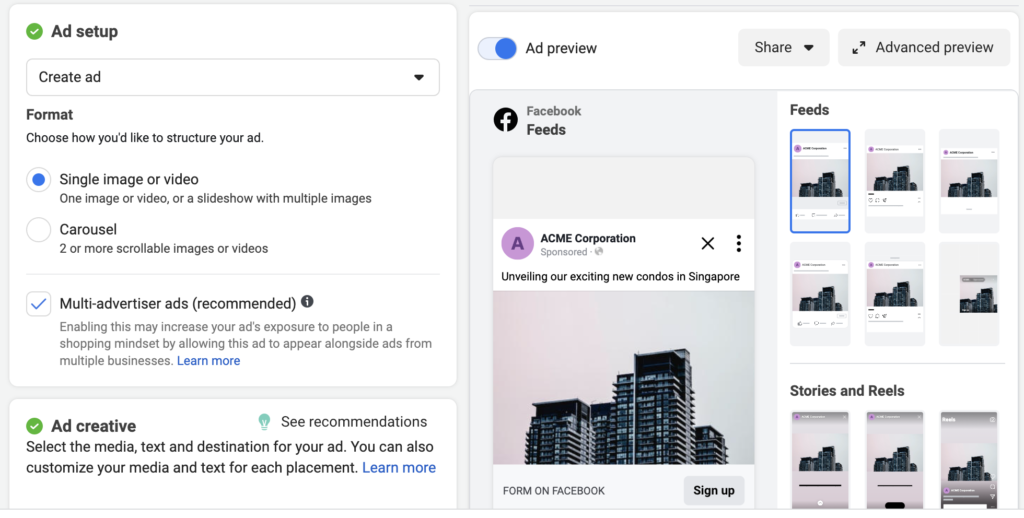Click the Ad creative green checkmark icon
This screenshot has height=518, width=1024.
tap(34, 426)
